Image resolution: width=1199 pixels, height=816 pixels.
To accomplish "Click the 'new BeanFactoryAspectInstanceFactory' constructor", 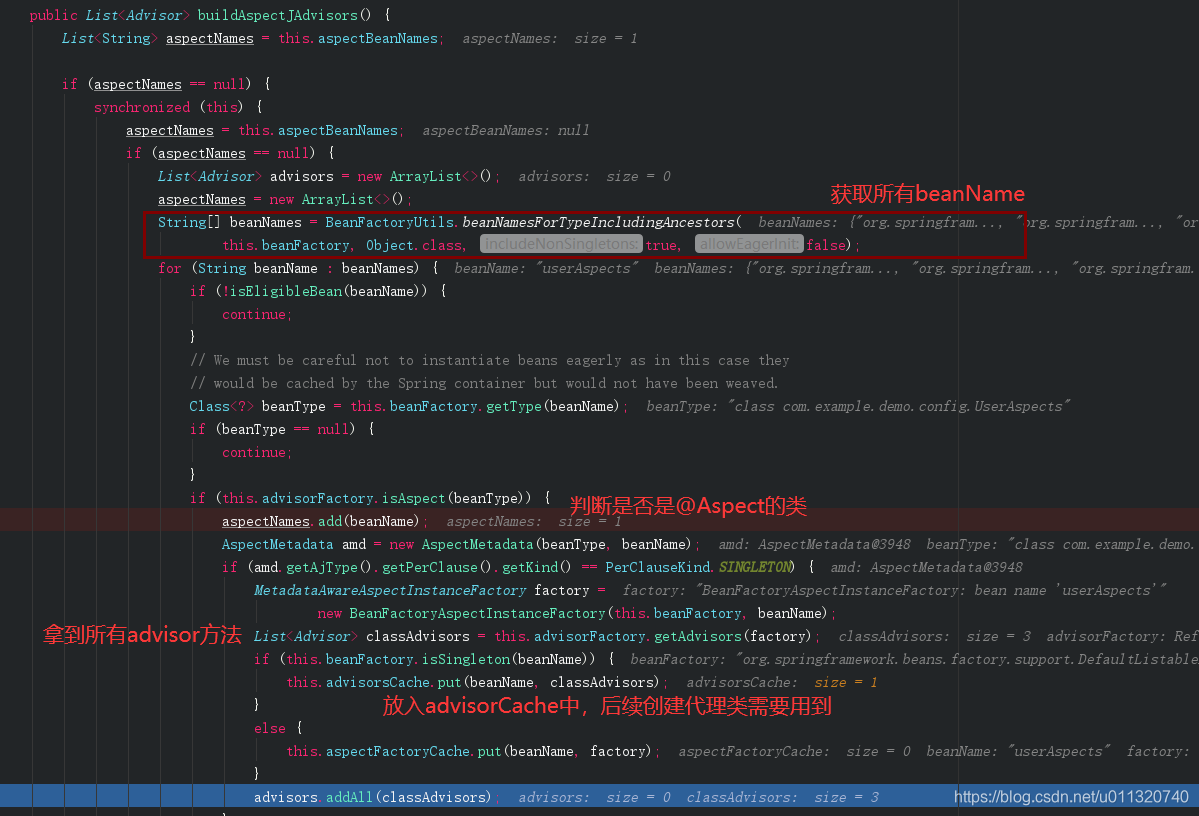I will tap(461, 613).
